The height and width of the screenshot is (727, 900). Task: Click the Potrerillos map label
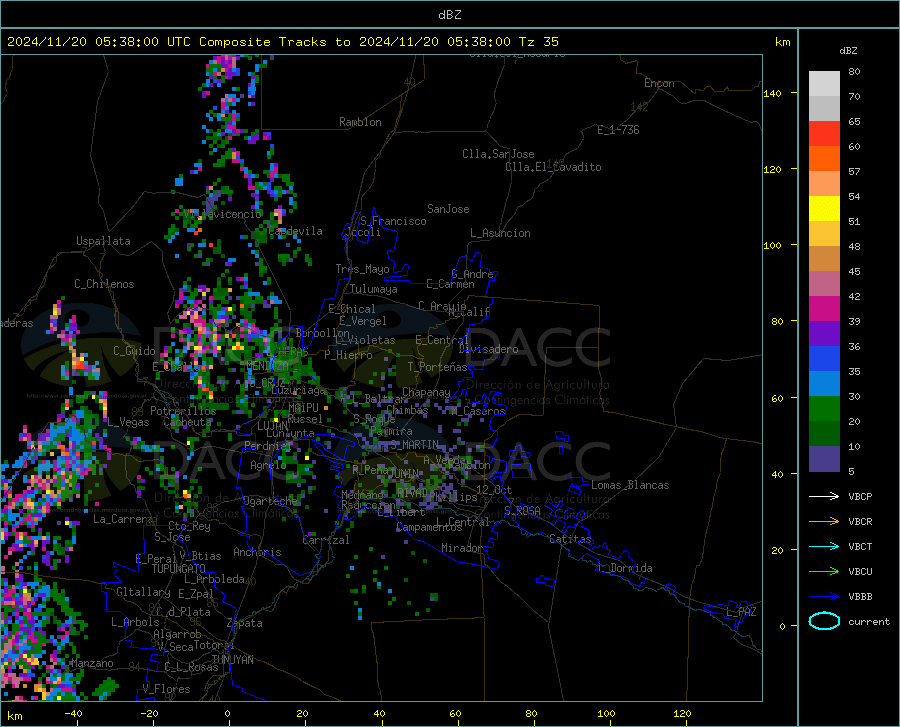pos(183,411)
